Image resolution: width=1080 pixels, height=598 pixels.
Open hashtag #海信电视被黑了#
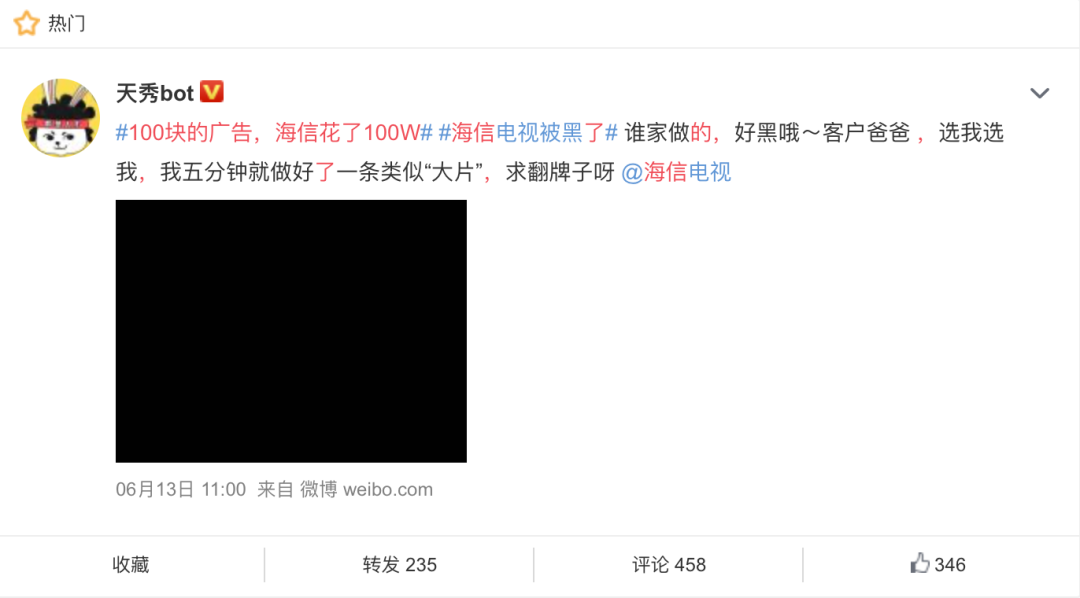tap(528, 132)
